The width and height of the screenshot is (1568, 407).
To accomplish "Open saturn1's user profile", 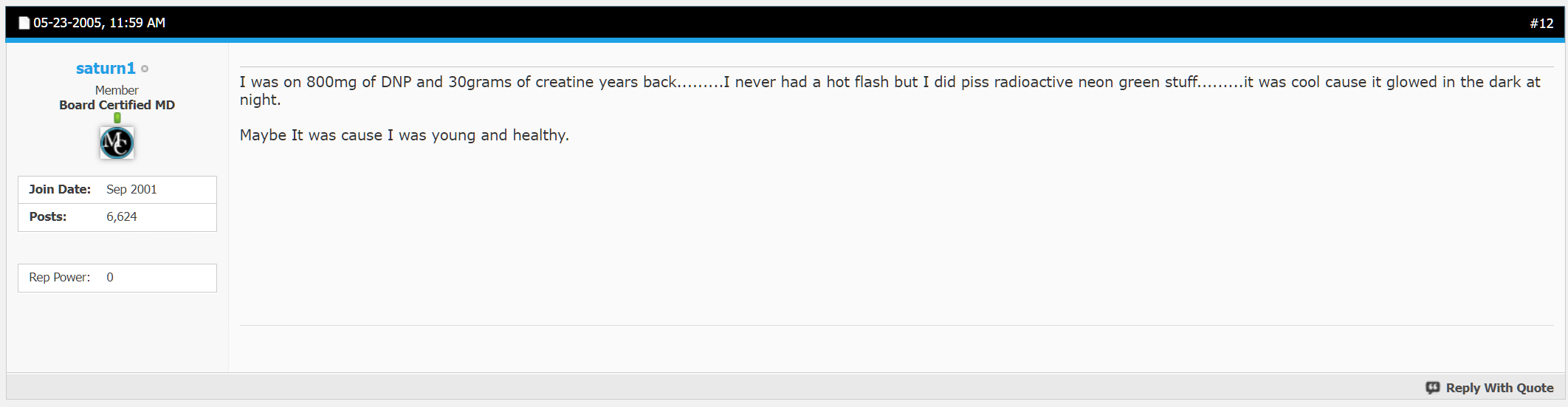I will 106,68.
